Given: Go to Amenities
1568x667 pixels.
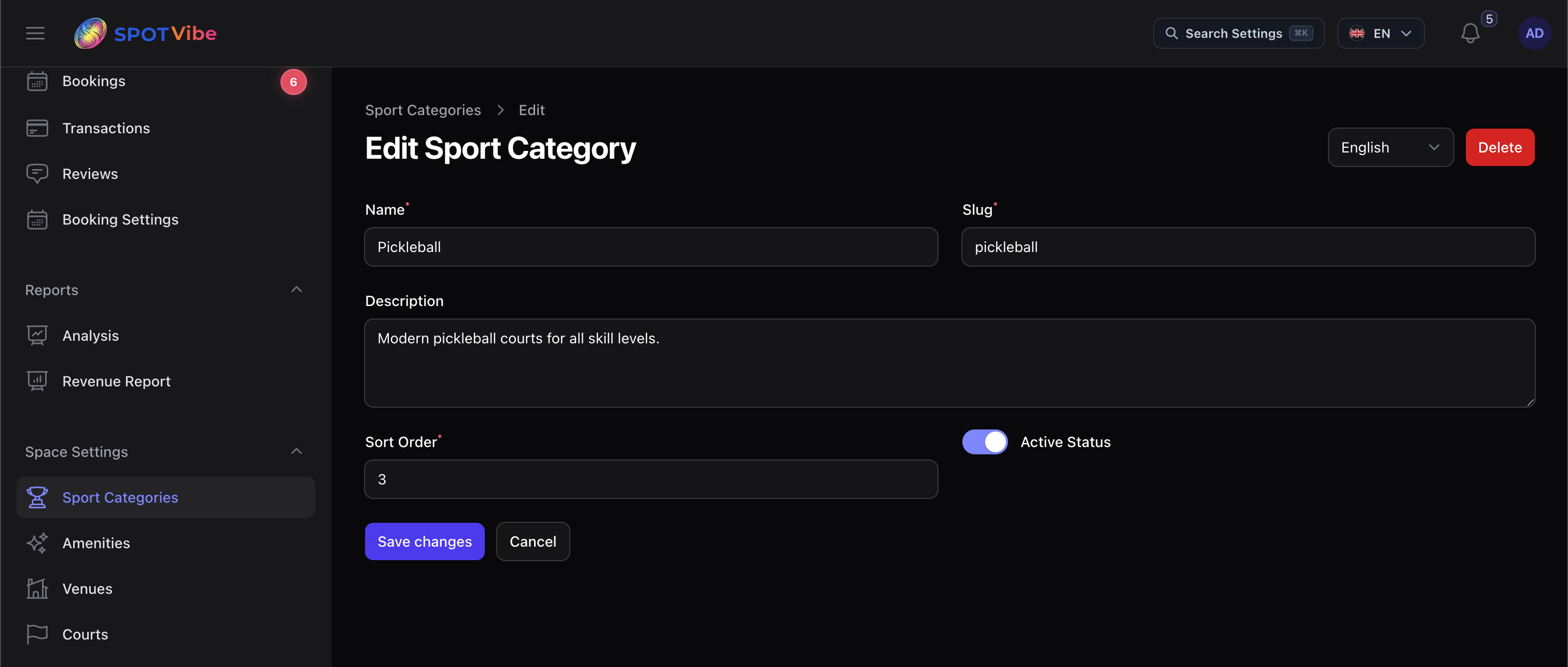Looking at the screenshot, I should pos(165,543).
